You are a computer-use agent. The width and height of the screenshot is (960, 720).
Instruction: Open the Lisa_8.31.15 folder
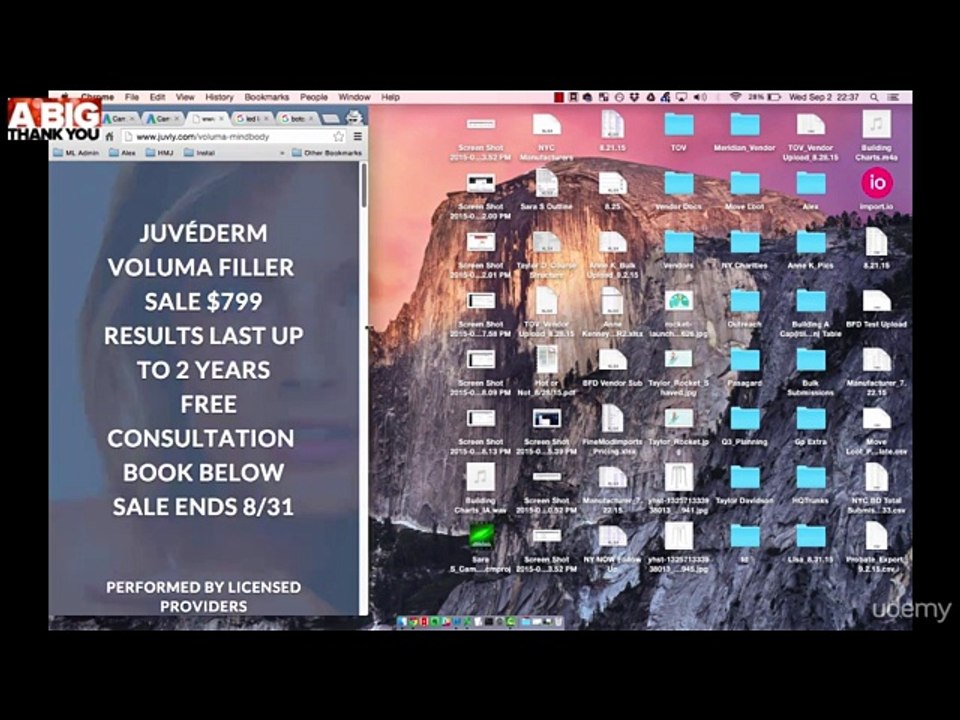click(x=811, y=536)
